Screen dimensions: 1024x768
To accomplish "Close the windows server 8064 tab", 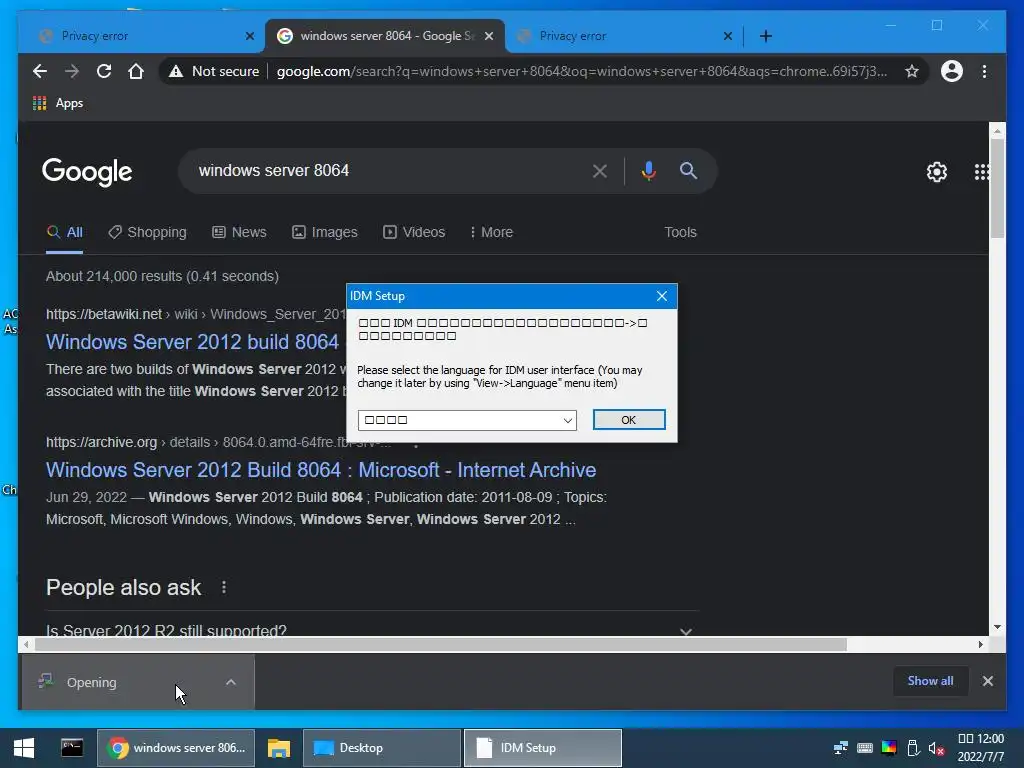I will [488, 36].
